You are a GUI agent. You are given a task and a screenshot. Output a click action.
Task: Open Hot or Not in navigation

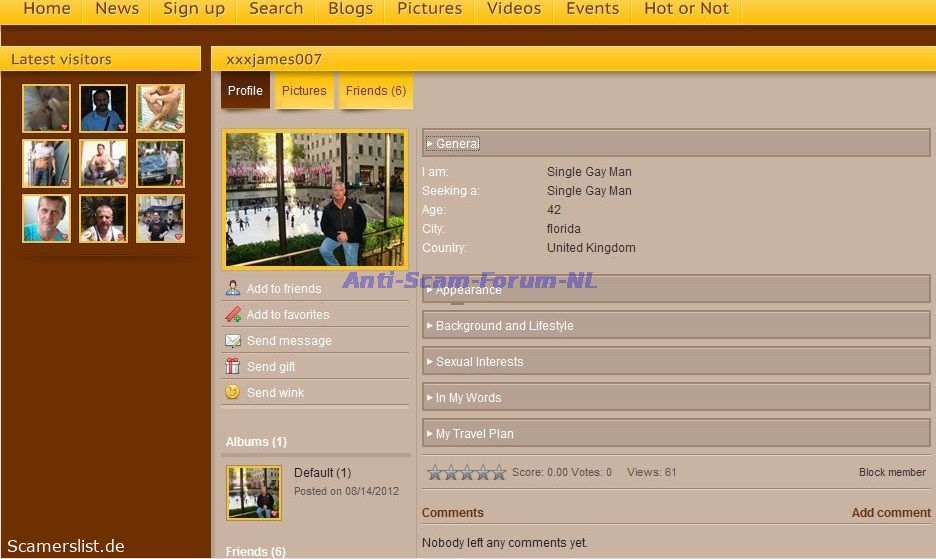(686, 9)
